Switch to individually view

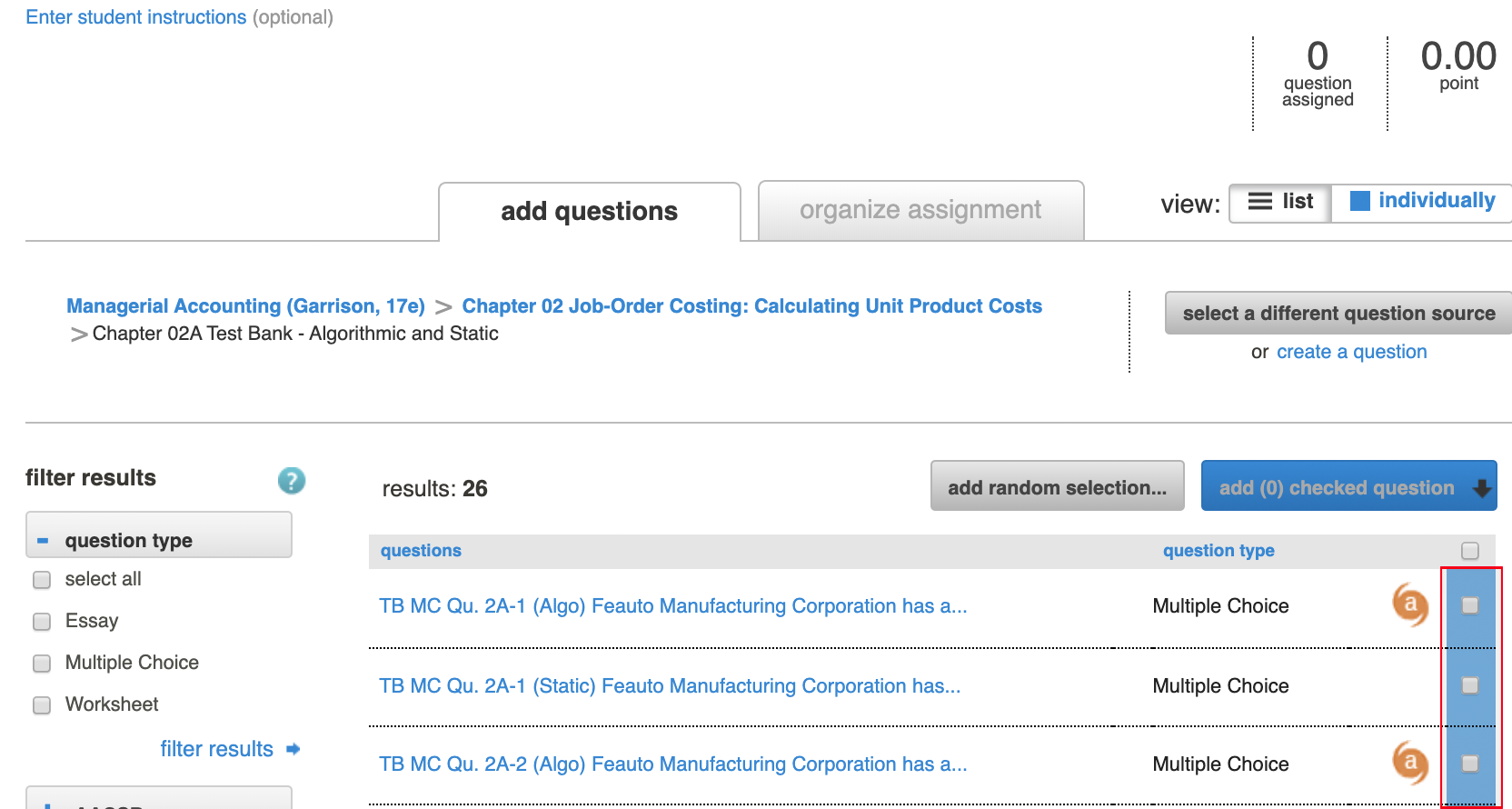pyautogui.click(x=1422, y=202)
